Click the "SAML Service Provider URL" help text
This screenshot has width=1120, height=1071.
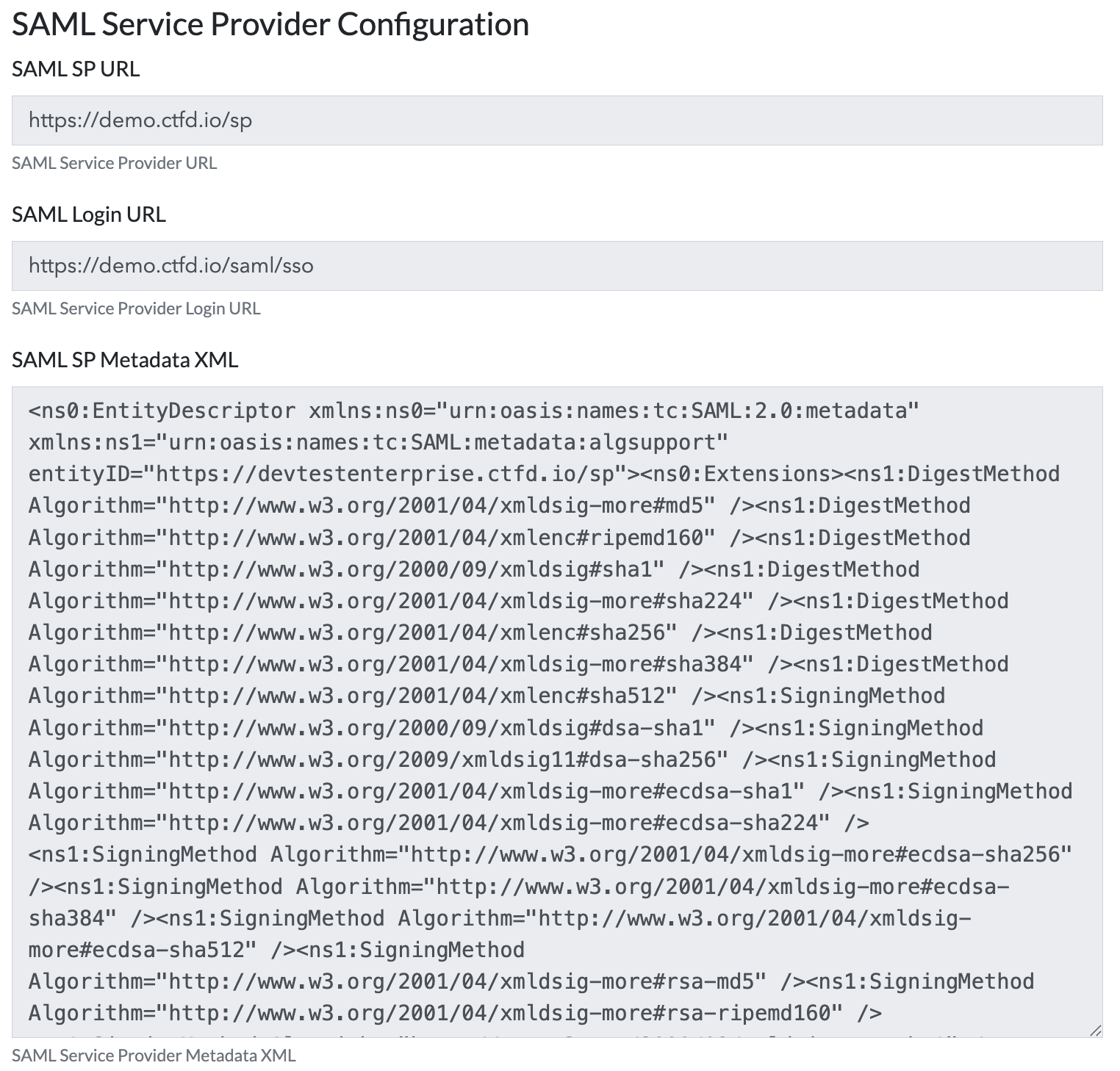coord(114,163)
